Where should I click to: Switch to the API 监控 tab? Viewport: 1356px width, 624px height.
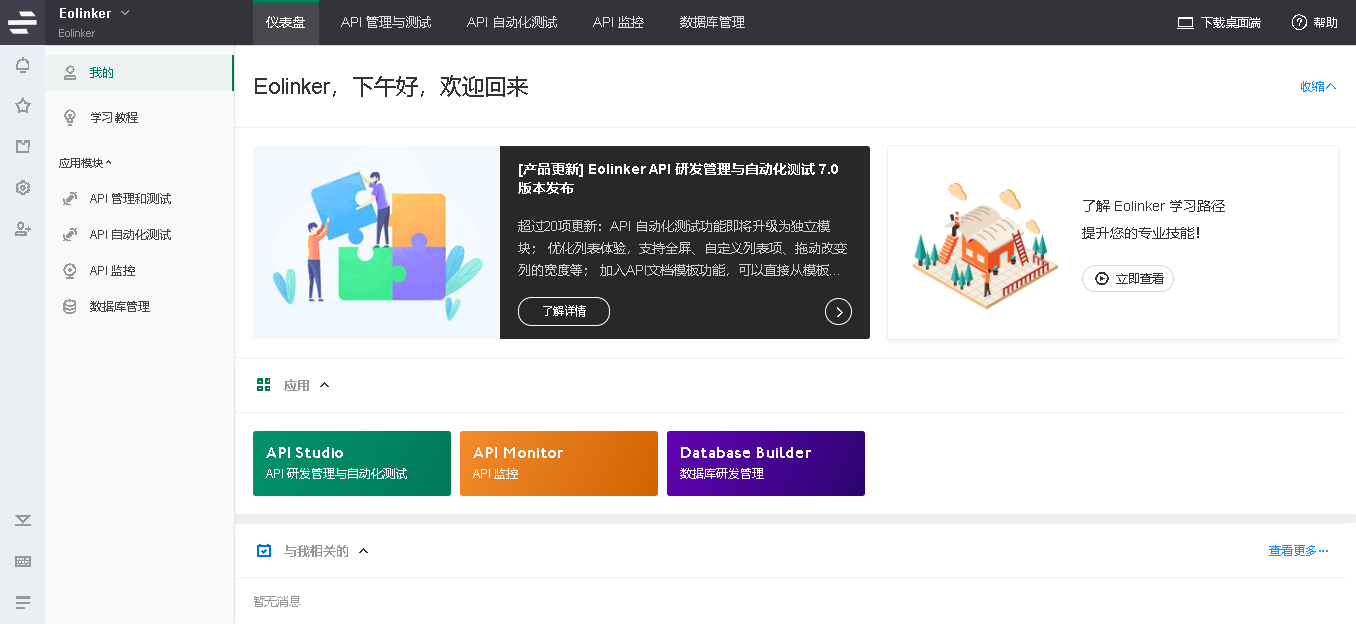tap(618, 22)
